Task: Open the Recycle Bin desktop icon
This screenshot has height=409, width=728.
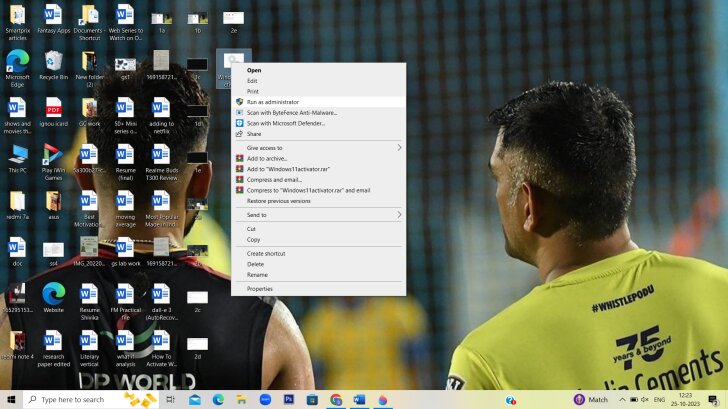Action: point(53,65)
